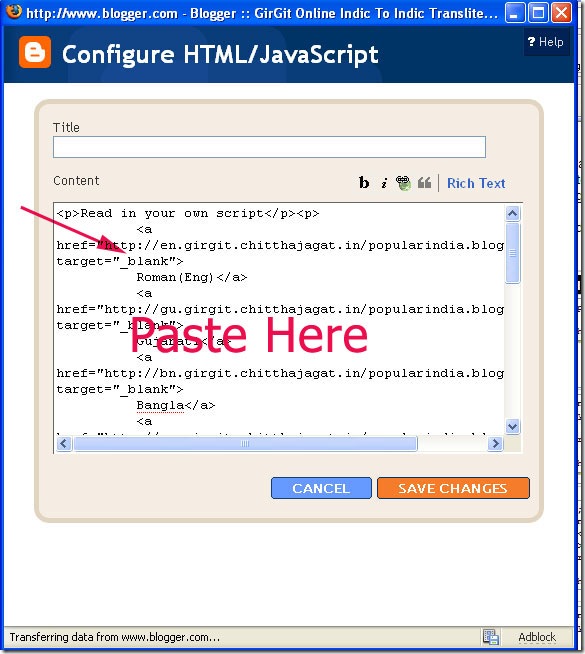Switch to Rich Text editing mode
Image resolution: width=585 pixels, height=654 pixels.
coord(476,183)
